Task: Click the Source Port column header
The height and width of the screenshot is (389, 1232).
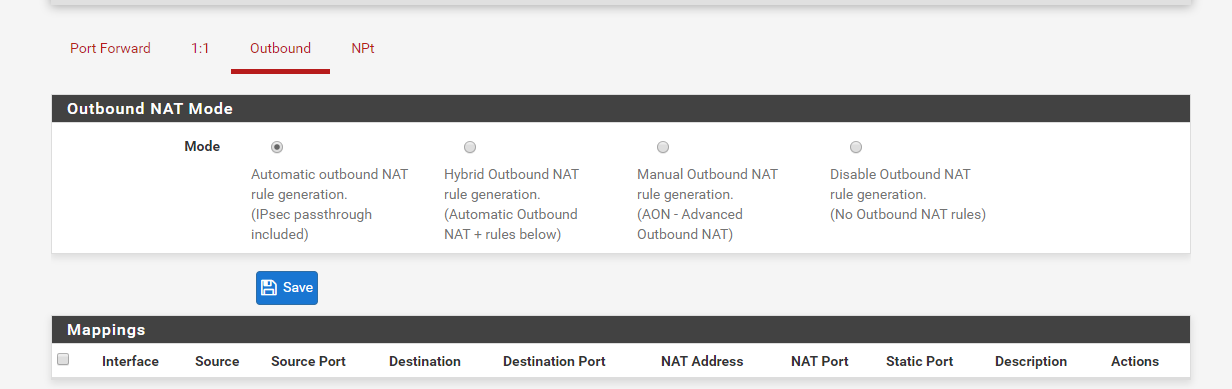Action: coord(308,361)
